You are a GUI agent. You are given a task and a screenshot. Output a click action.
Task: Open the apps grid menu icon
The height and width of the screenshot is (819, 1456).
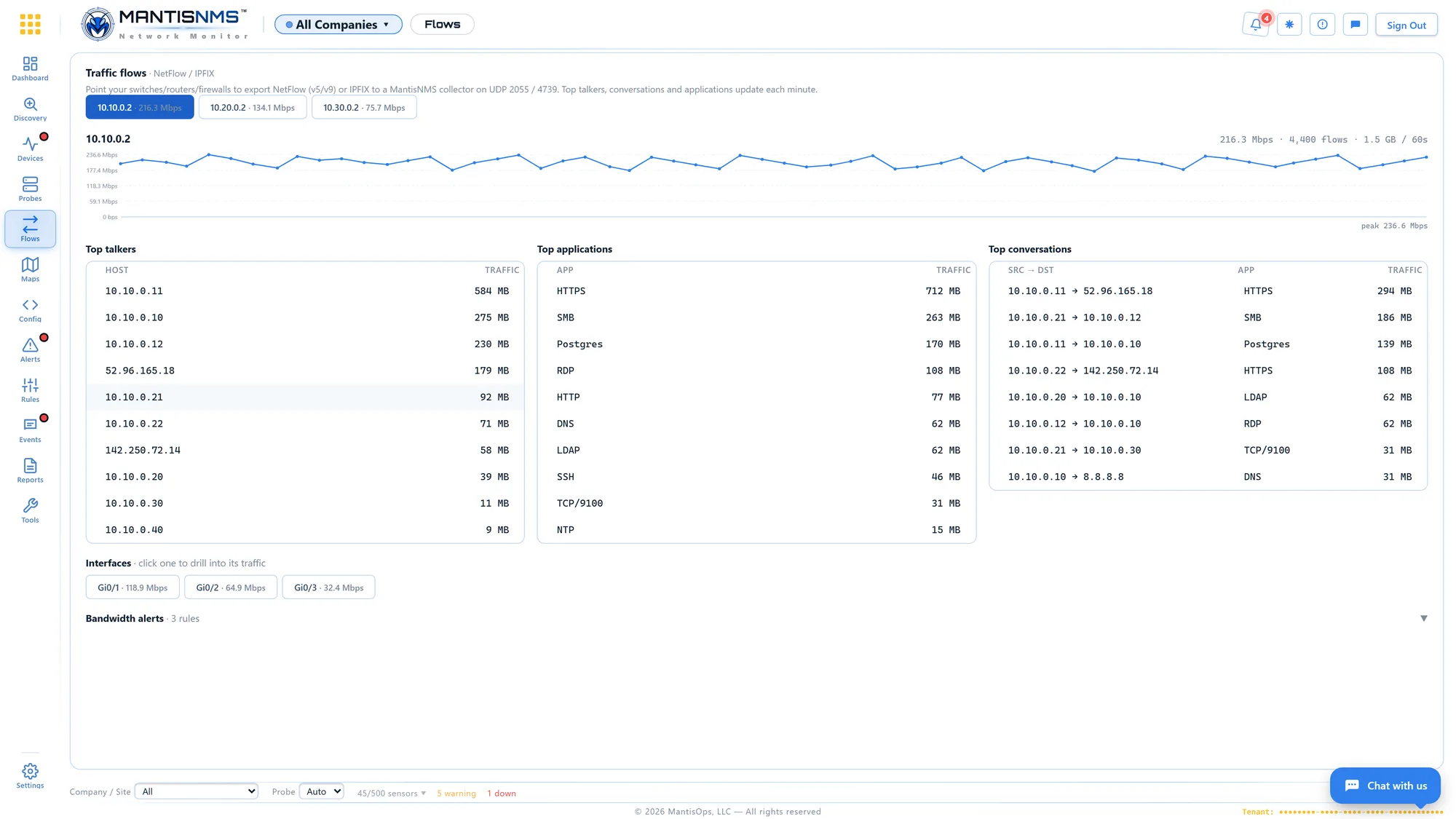pyautogui.click(x=30, y=24)
